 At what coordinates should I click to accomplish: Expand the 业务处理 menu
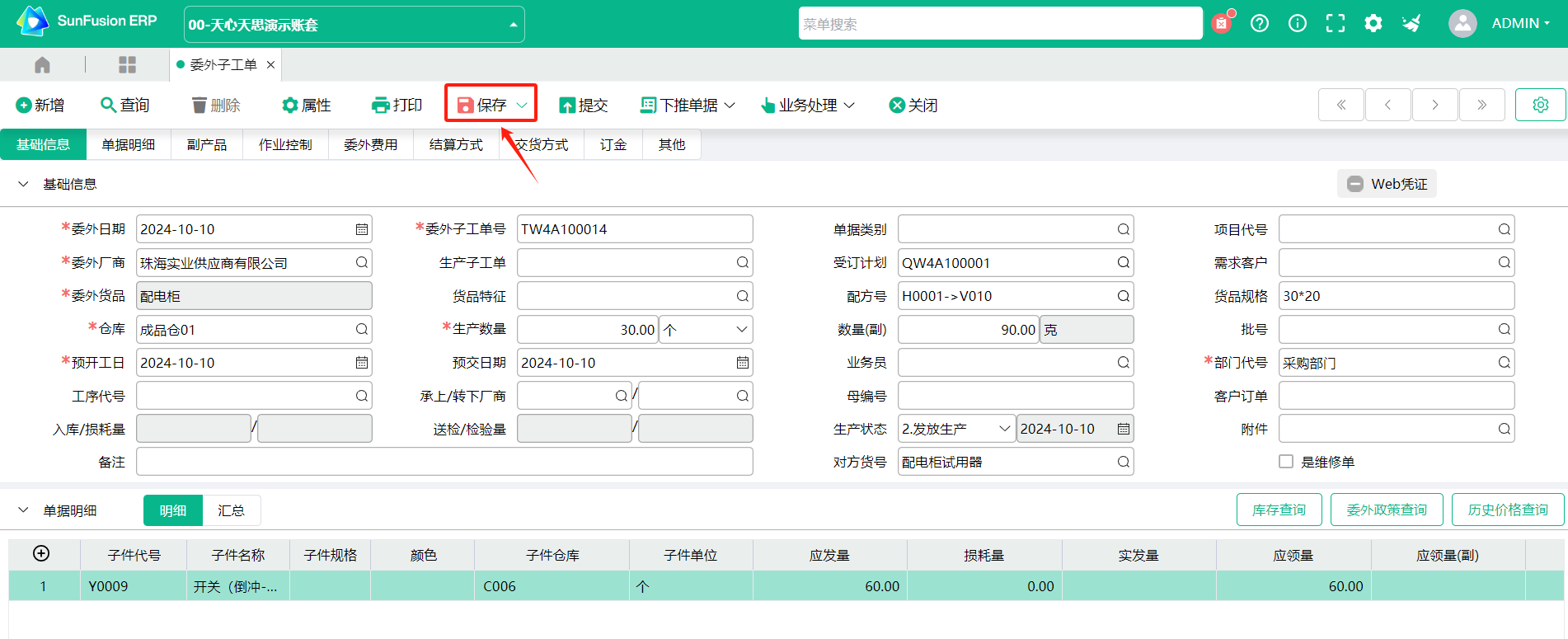pos(808,105)
